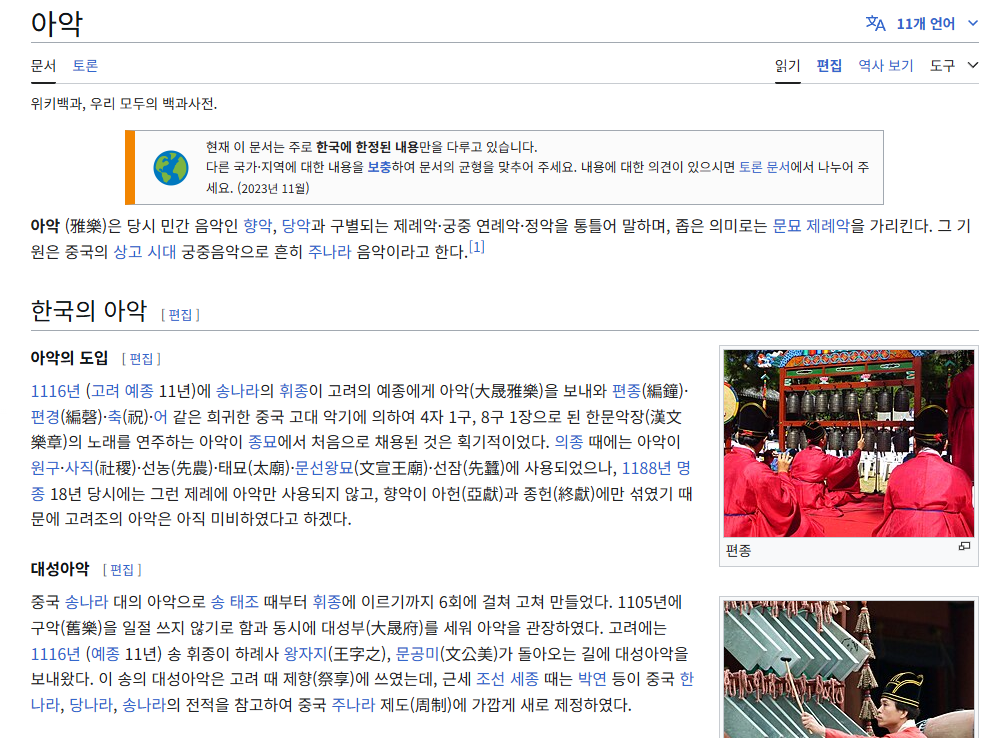Edit the 한국의 아악 section
The width and height of the screenshot is (998, 738).
(x=180, y=314)
